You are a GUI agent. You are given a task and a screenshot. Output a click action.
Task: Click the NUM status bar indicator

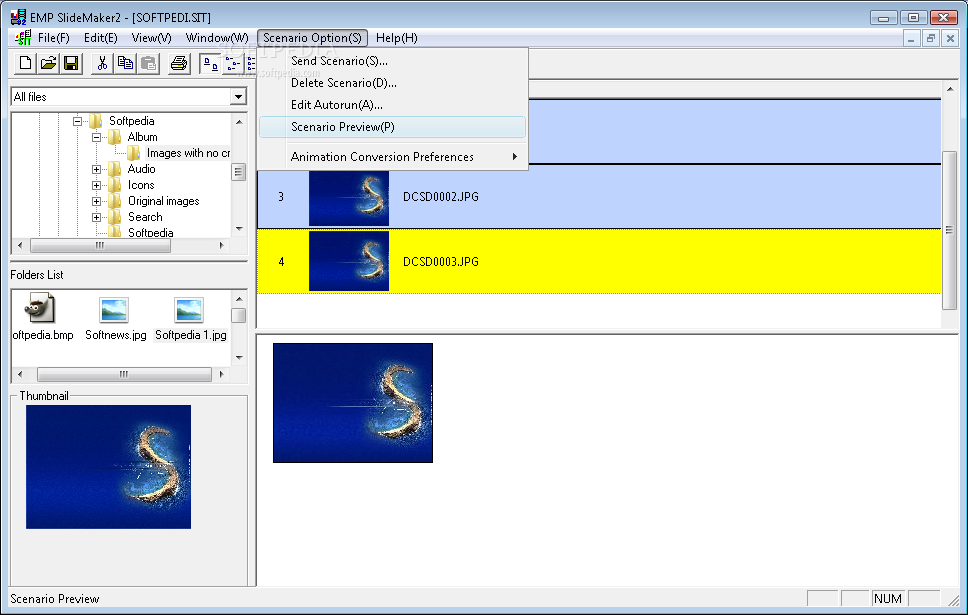(888, 598)
